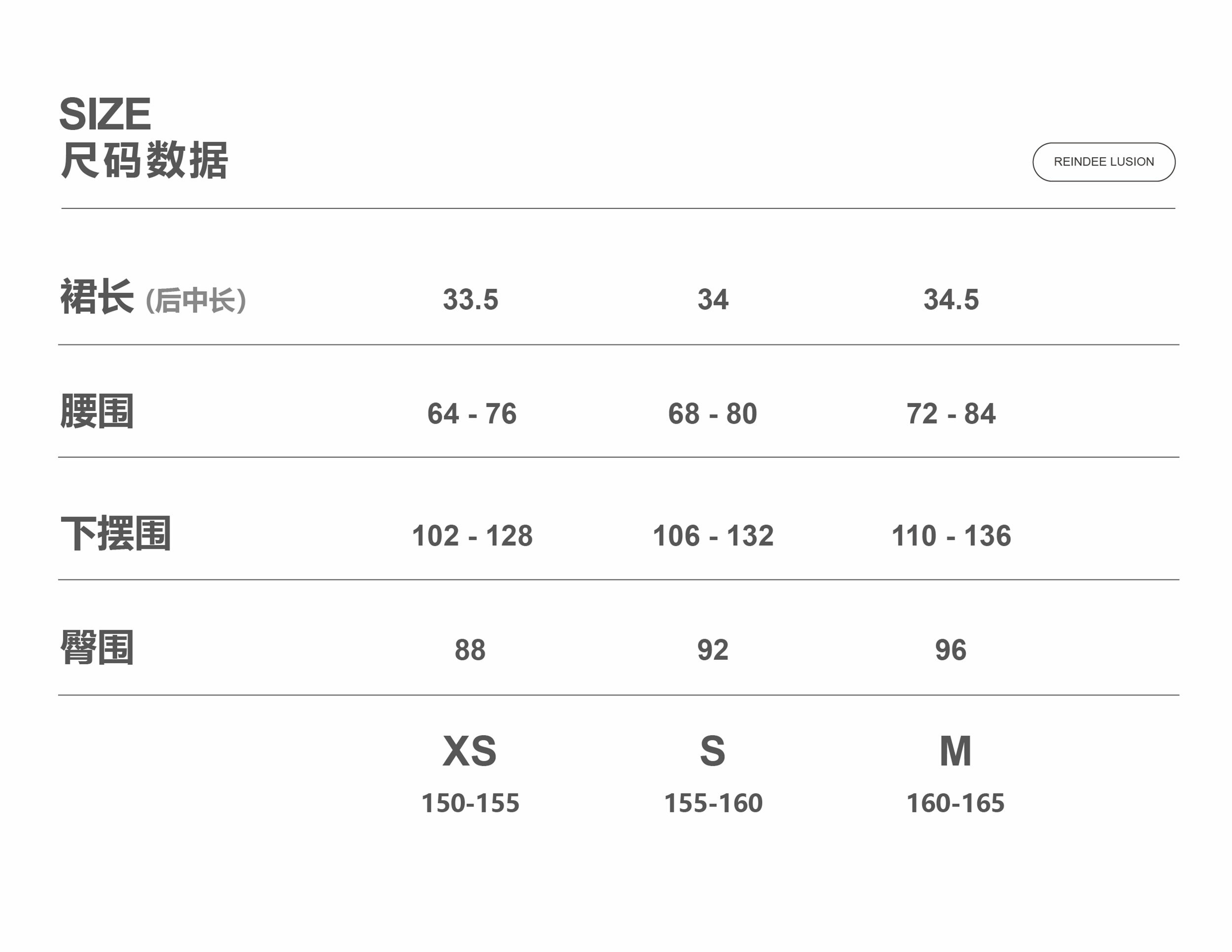Click the REINDEE LUSION pill button

[1103, 162]
